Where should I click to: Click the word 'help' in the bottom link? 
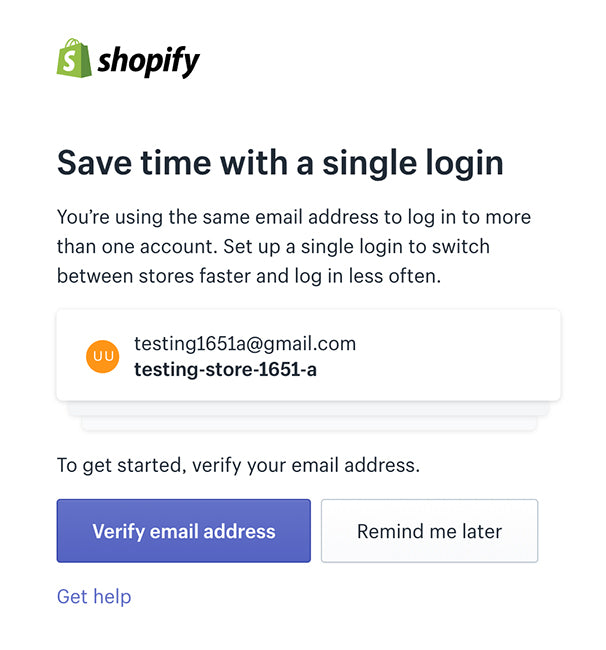tap(112, 597)
